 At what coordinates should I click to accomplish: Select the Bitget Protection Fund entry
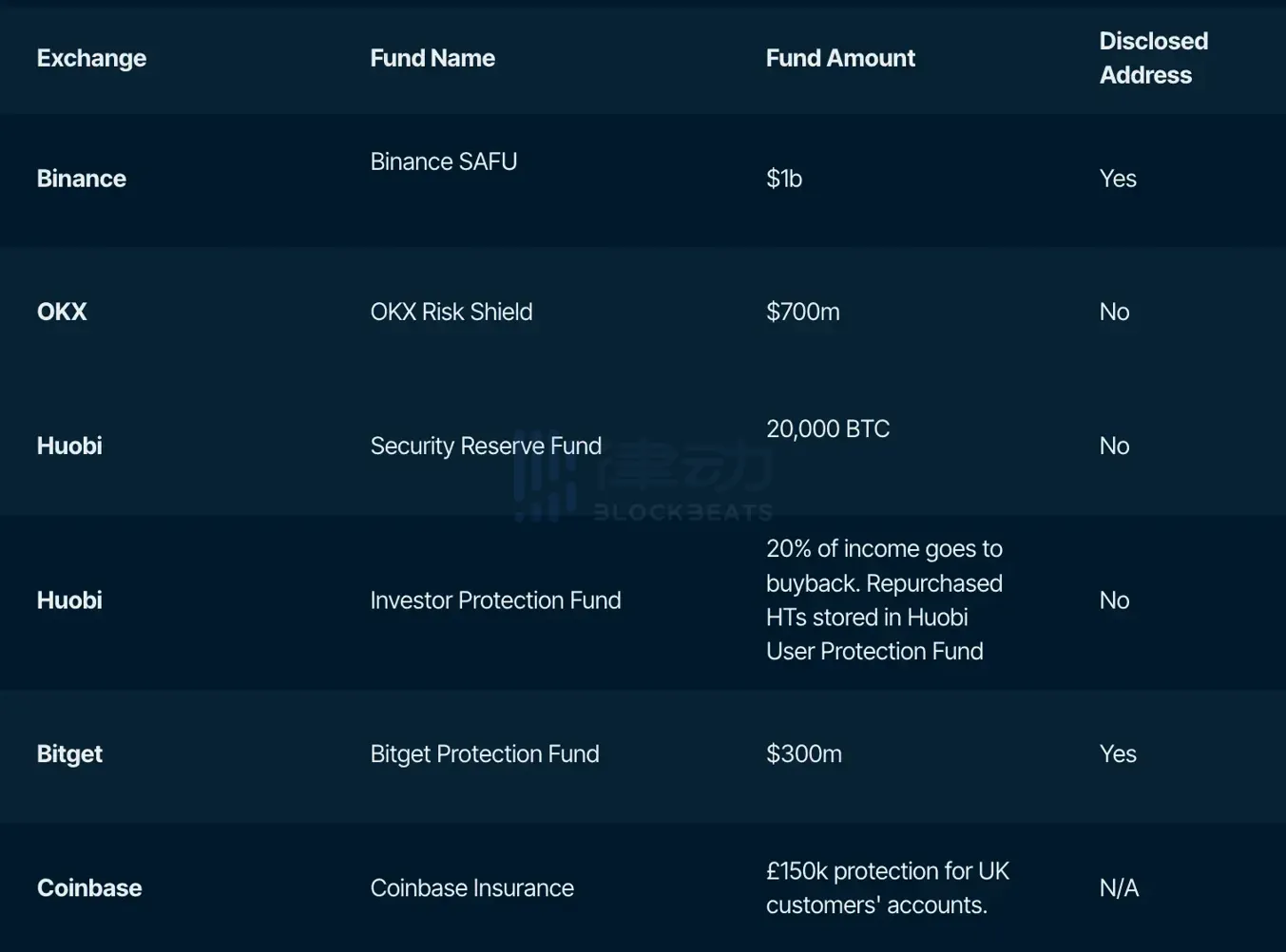point(485,753)
